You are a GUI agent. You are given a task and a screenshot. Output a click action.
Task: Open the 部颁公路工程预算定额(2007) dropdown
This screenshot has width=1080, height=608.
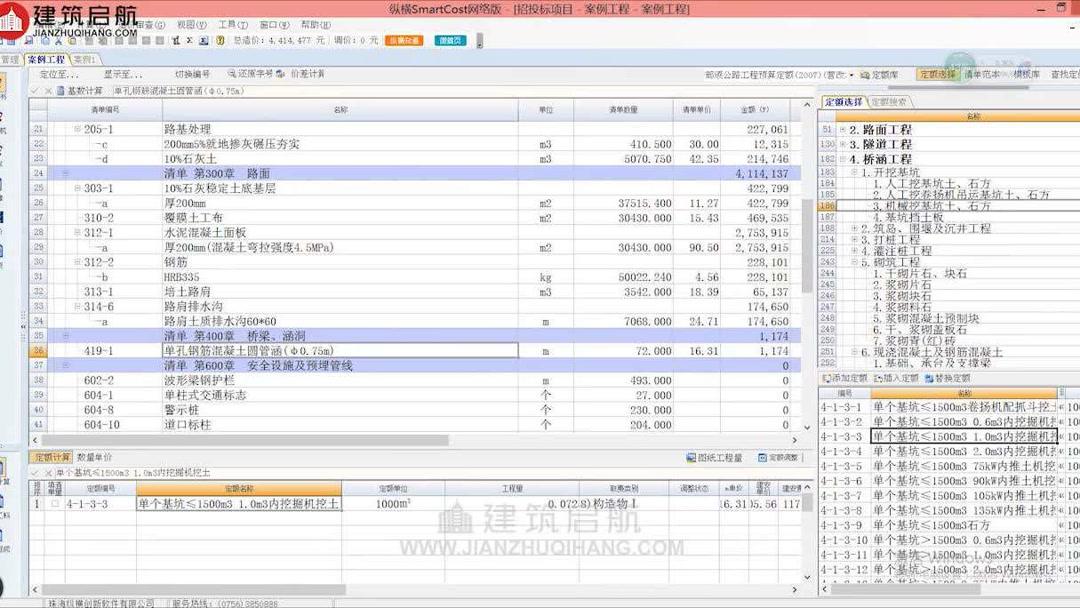[x=852, y=75]
